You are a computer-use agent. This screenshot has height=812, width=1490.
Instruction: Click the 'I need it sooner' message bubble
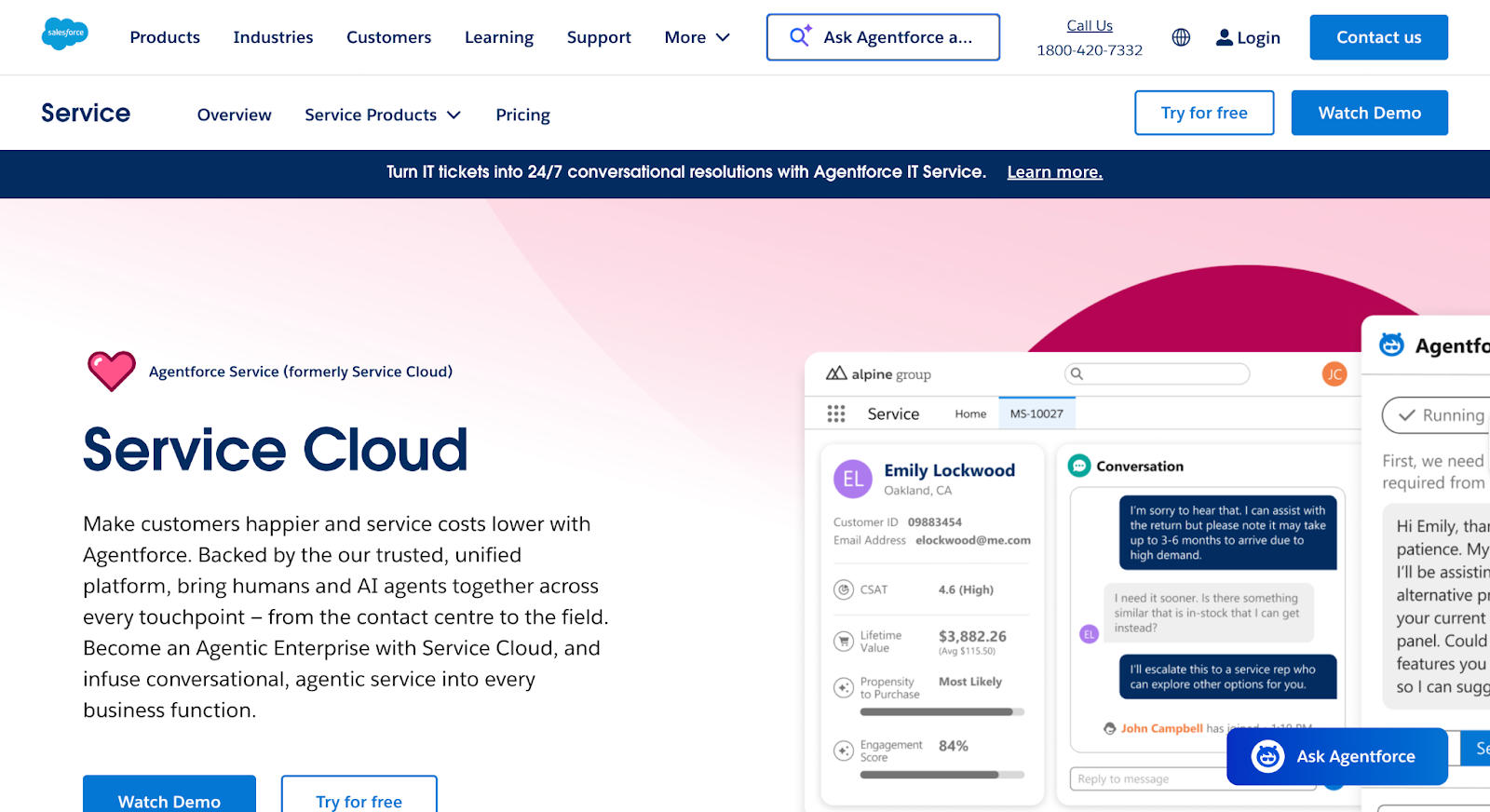[1209, 613]
